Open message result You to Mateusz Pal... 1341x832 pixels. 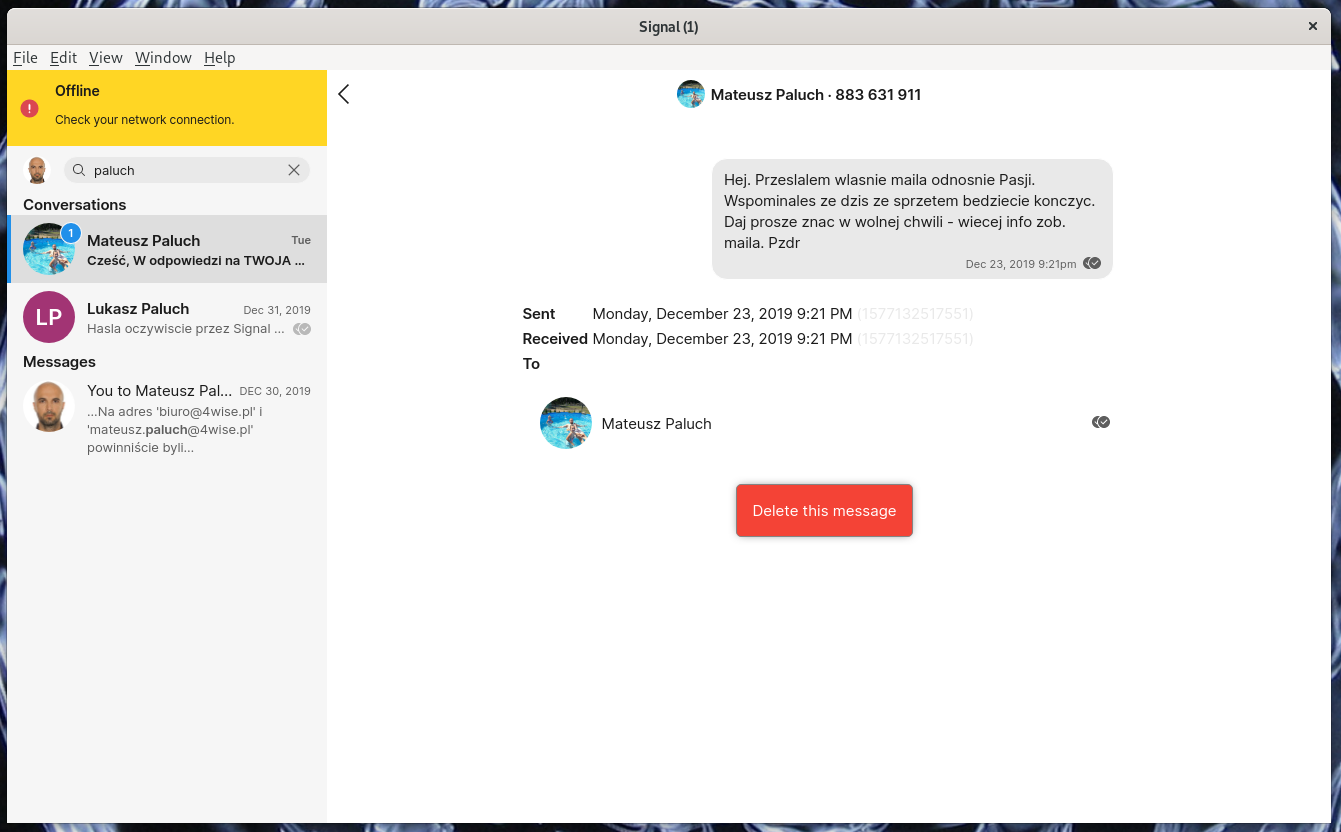[x=167, y=418]
